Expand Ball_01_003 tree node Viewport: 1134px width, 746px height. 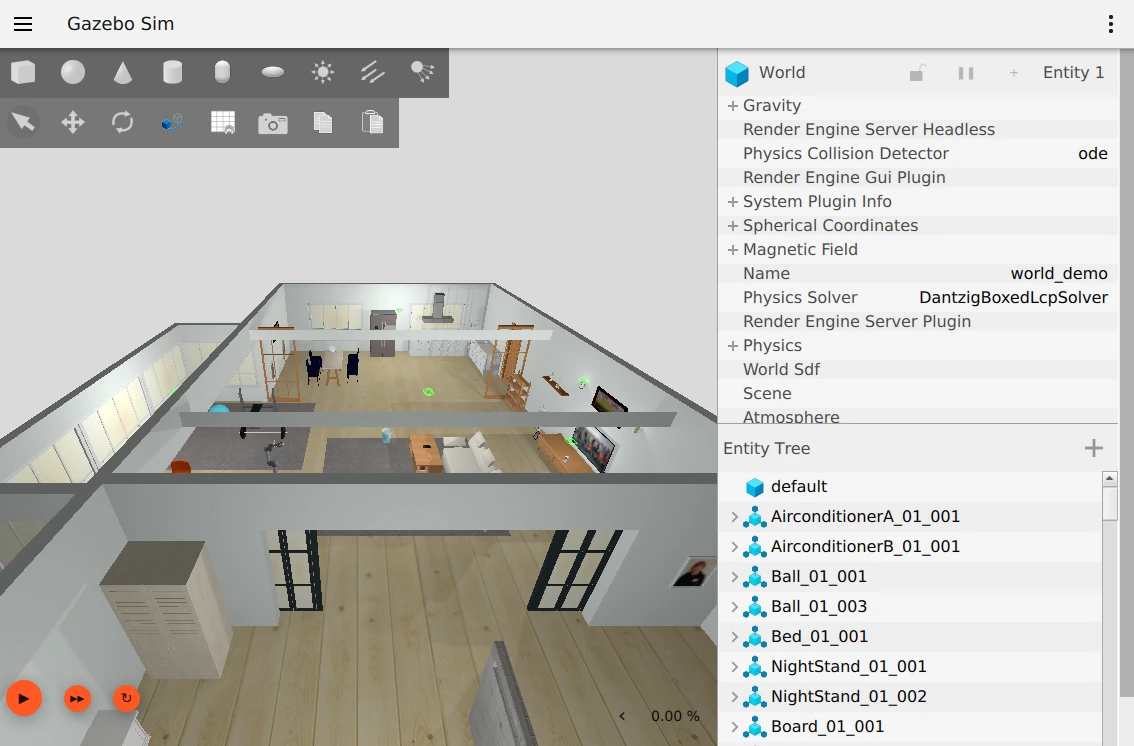(x=734, y=606)
